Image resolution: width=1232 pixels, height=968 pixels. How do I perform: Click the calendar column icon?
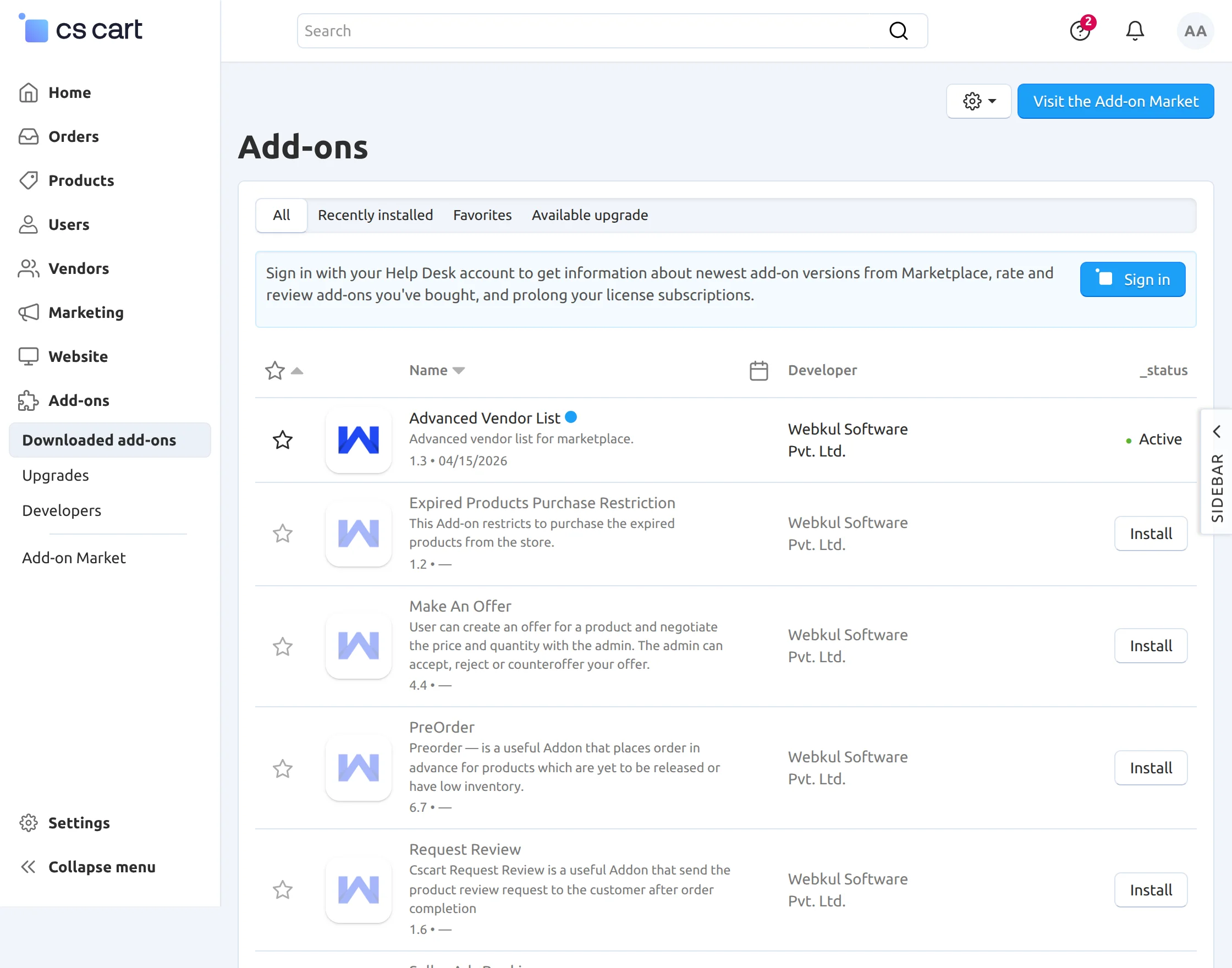tap(759, 371)
